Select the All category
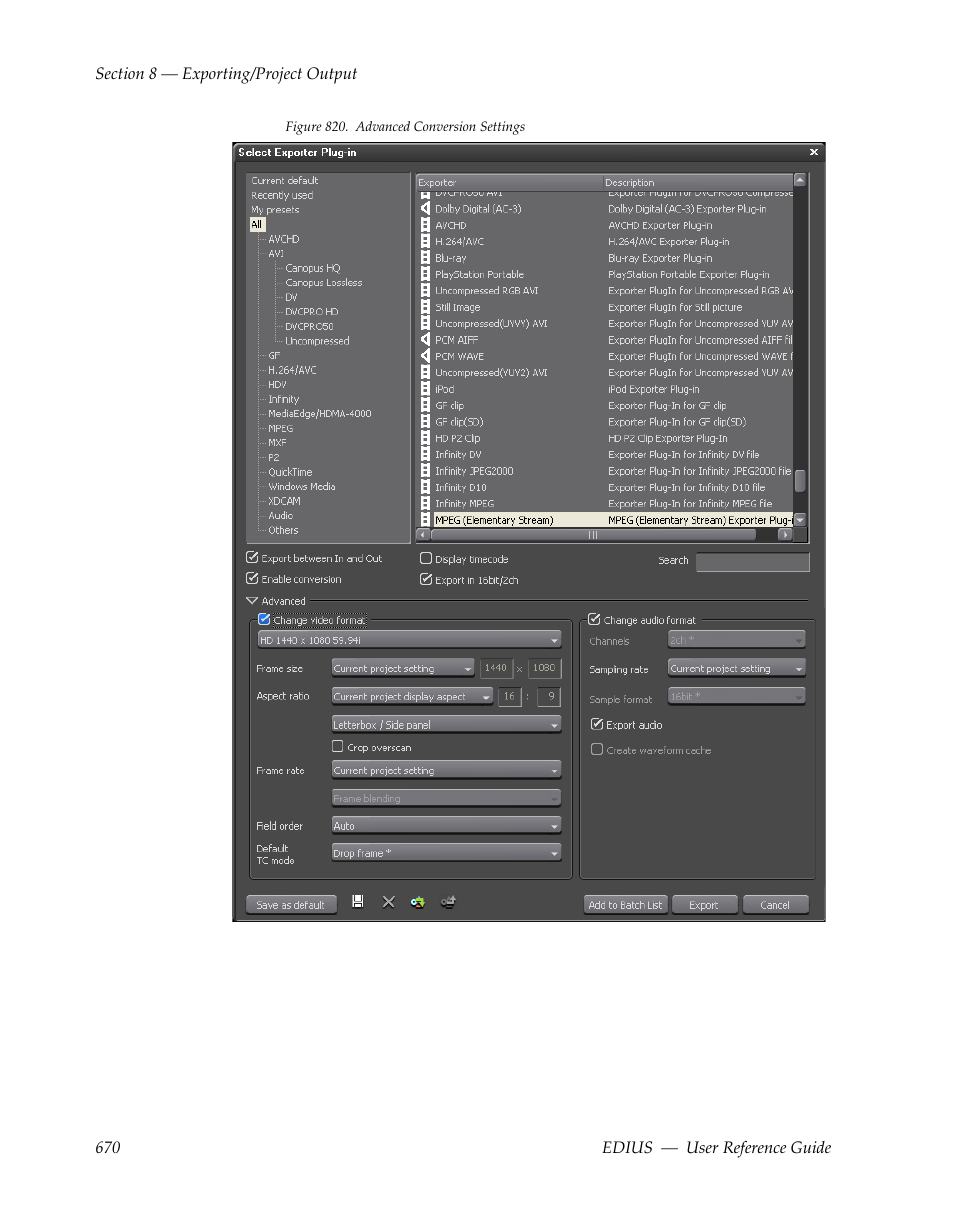The width and height of the screenshot is (954, 1227). click(257, 225)
